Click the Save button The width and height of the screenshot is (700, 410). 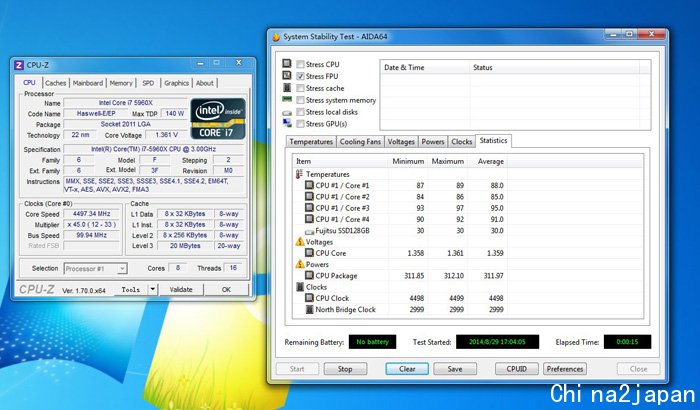coord(455,369)
